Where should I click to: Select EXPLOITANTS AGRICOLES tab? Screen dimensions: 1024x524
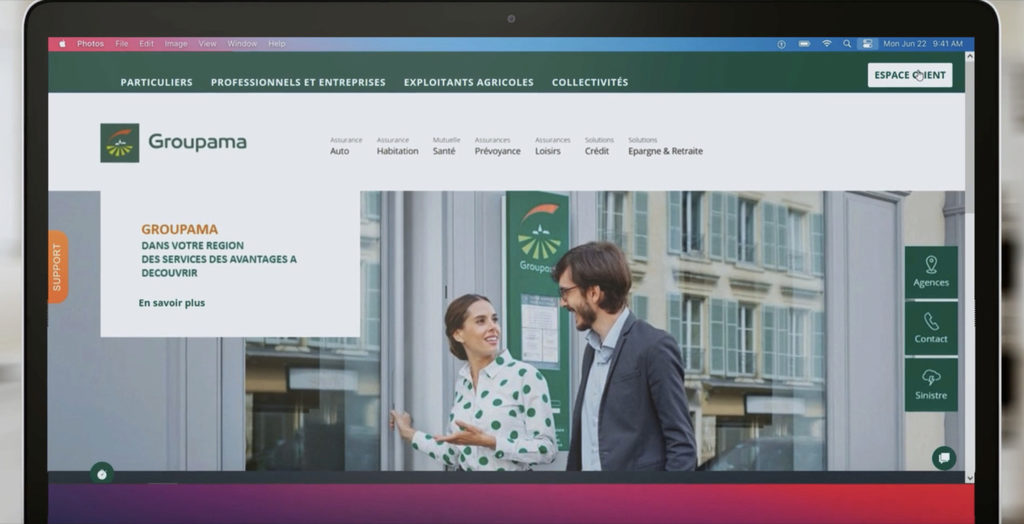468,82
